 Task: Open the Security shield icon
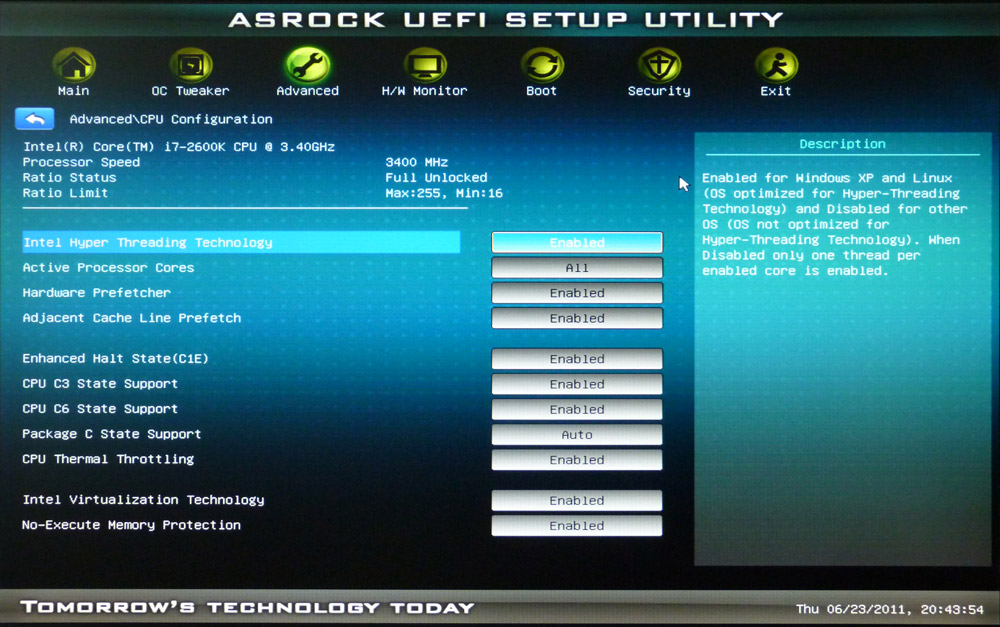click(659, 65)
